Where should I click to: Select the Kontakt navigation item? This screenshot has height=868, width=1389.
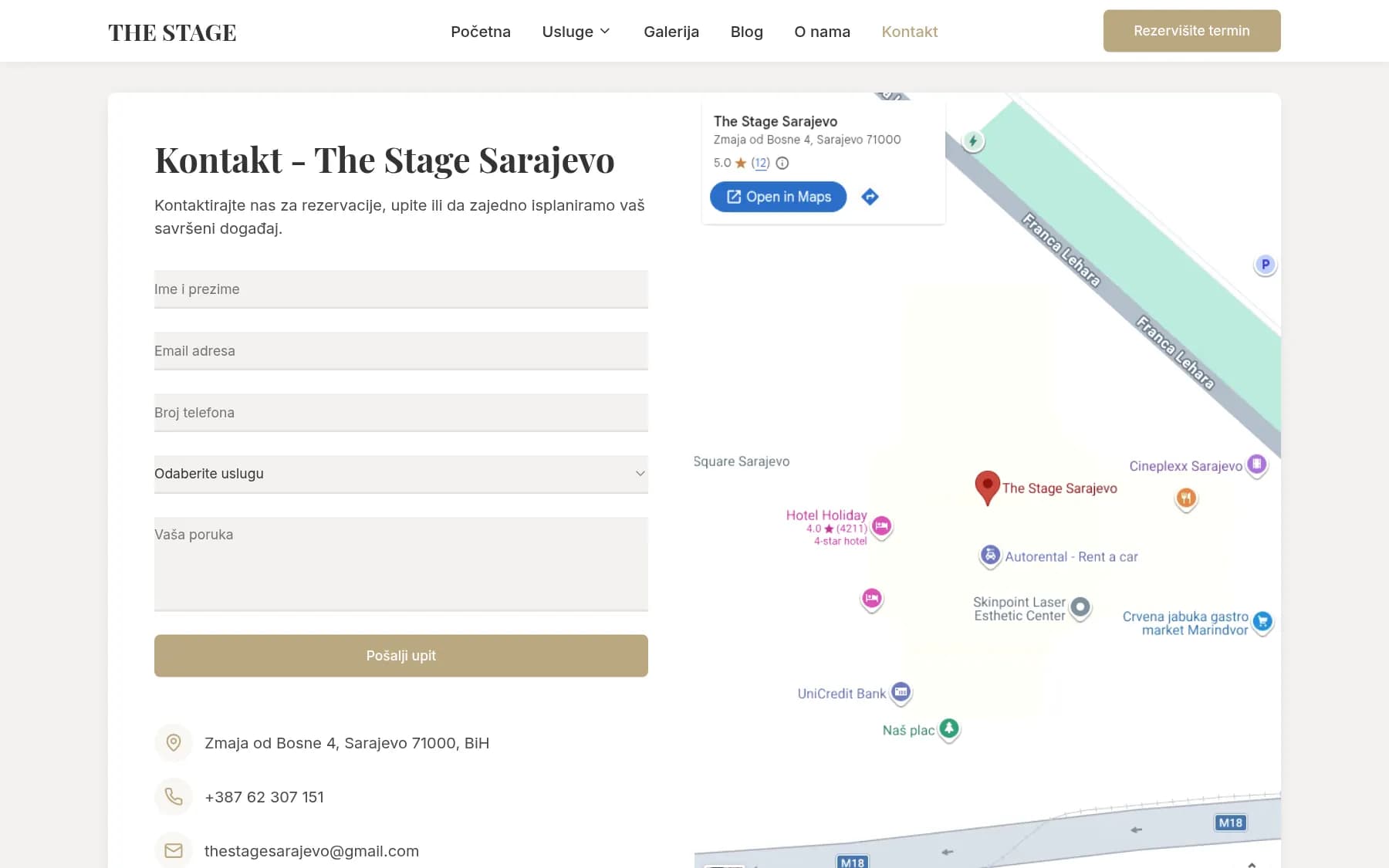tap(910, 32)
